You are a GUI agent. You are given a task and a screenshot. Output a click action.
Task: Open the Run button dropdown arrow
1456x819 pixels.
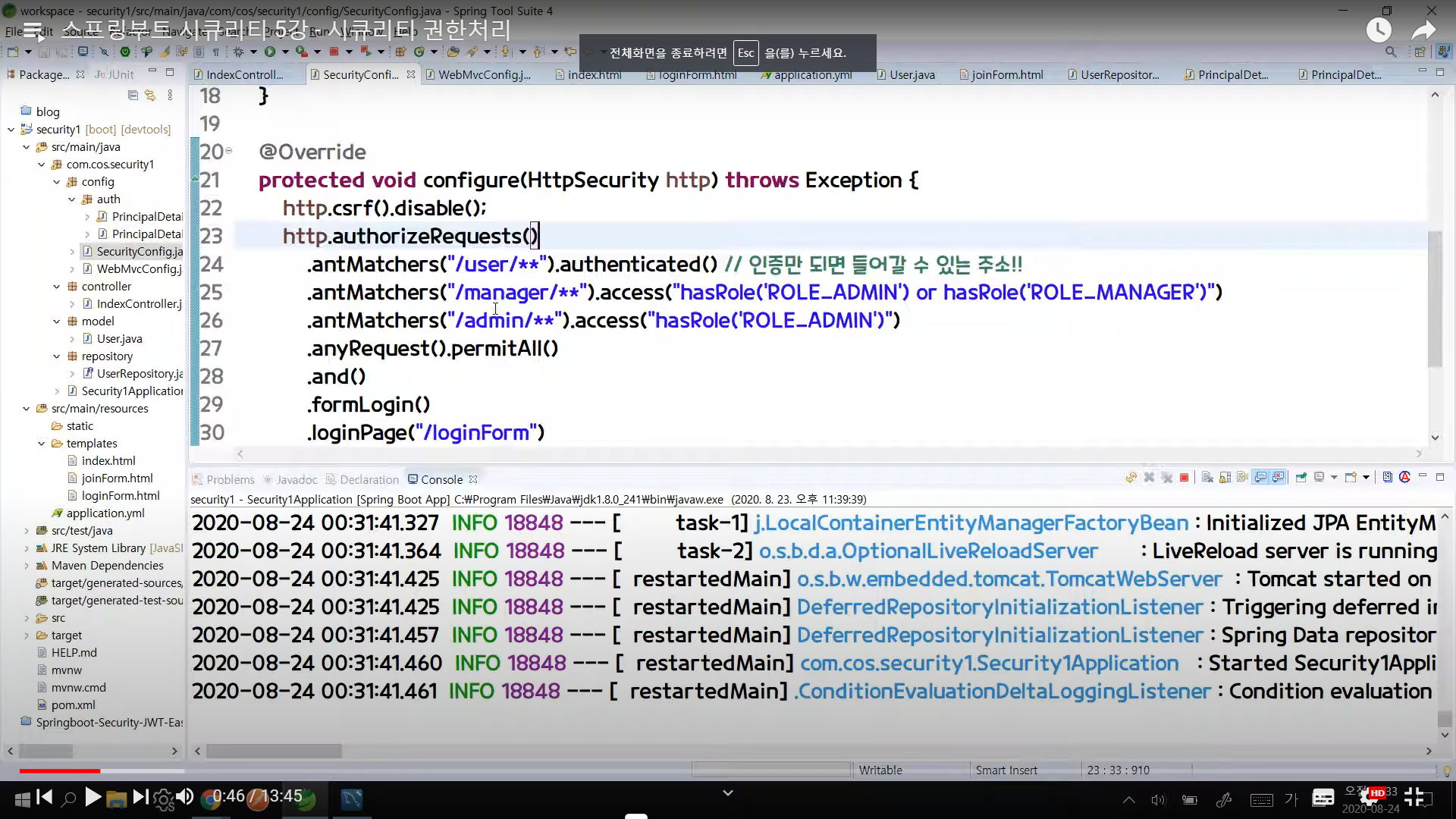click(285, 52)
